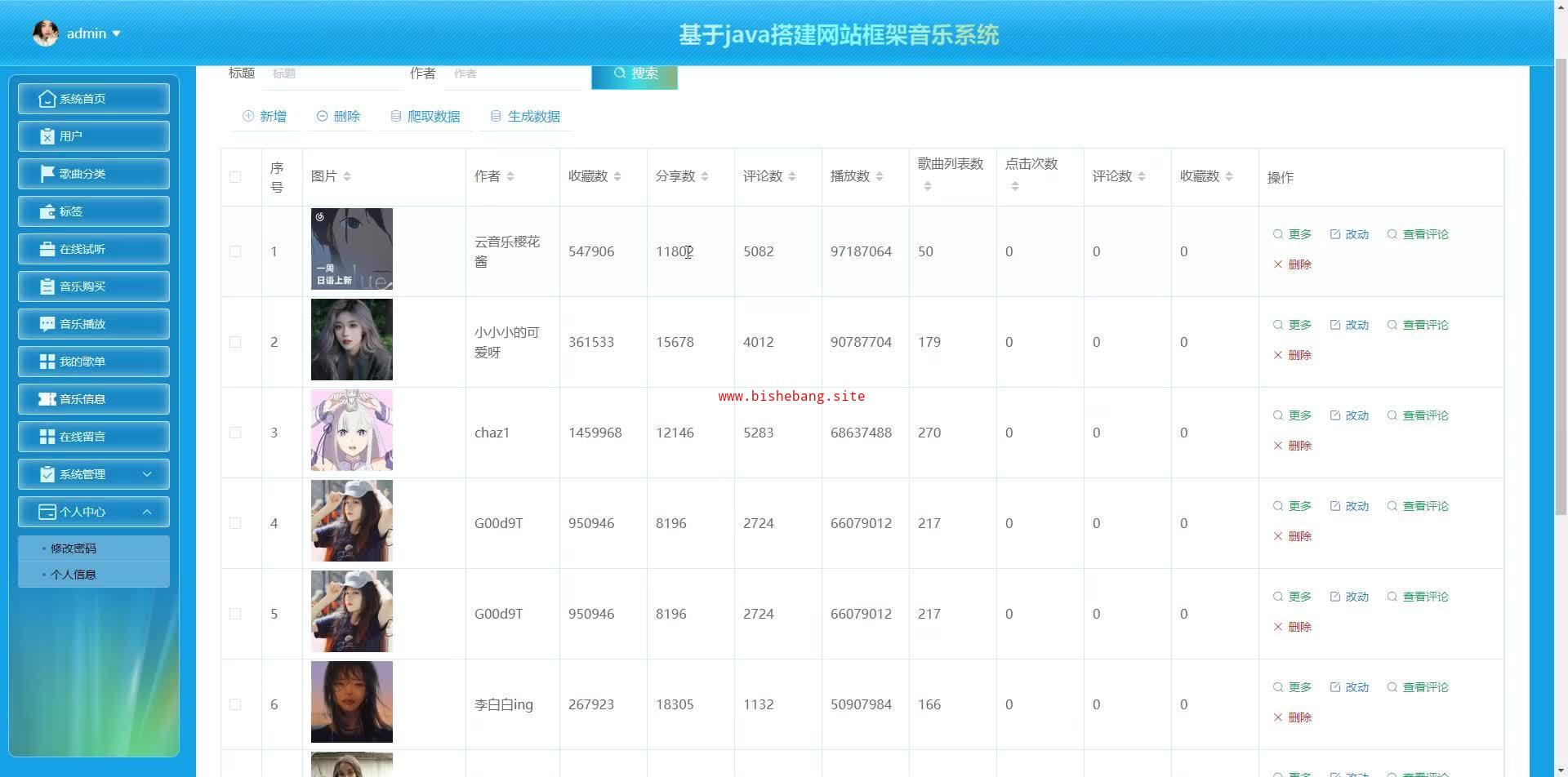Open the chaz1 anime cover thumbnail
The height and width of the screenshot is (777, 1568).
(x=352, y=430)
